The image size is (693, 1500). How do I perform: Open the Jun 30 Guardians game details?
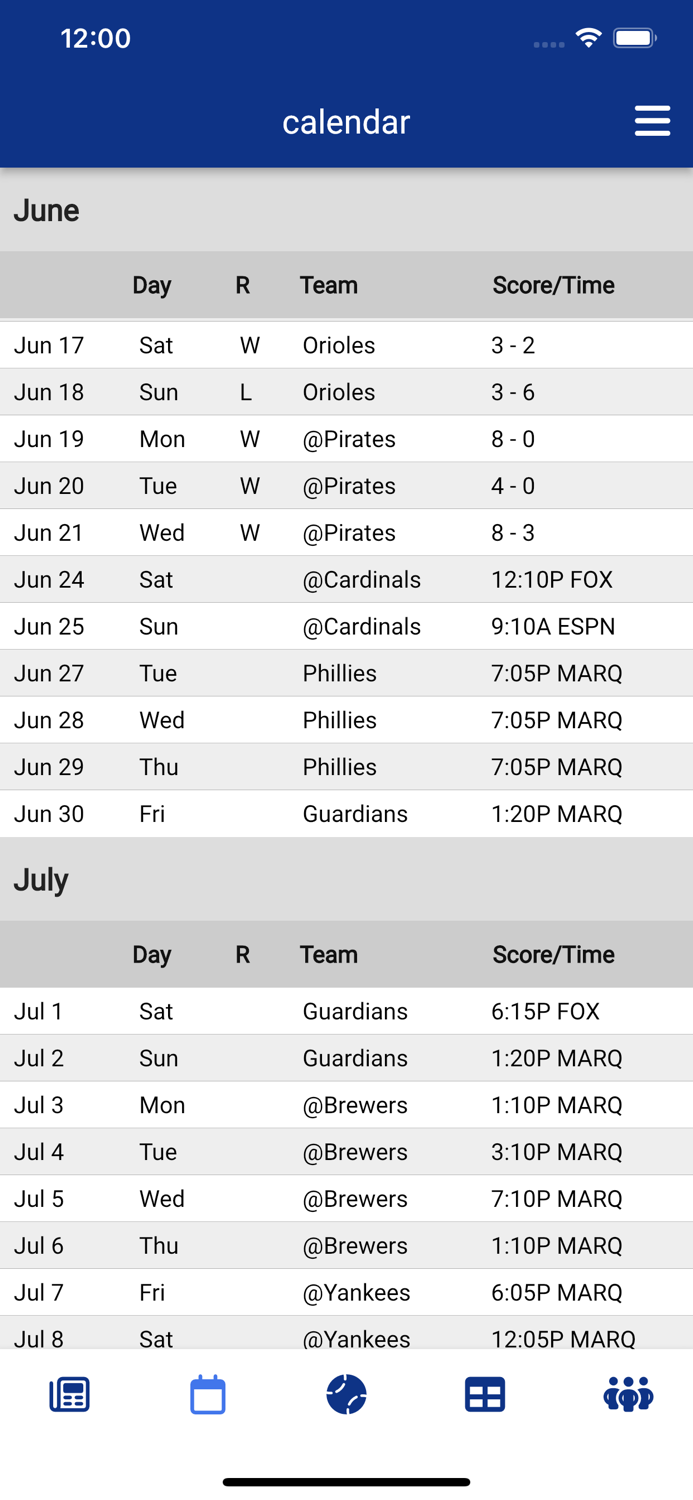click(x=346, y=814)
